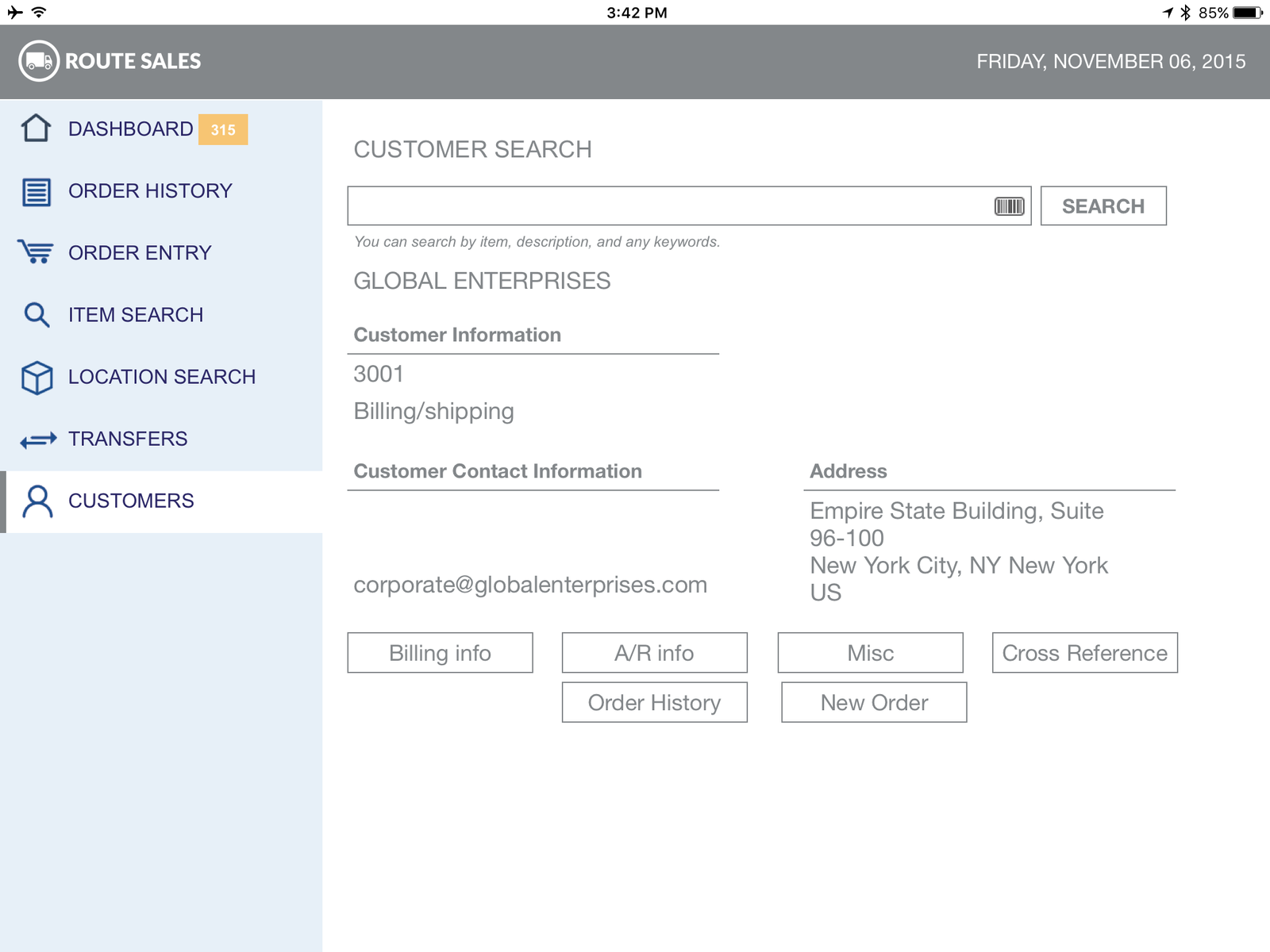This screenshot has width=1270, height=952.
Task: Tap the battery indicator icon
Action: click(x=1248, y=13)
